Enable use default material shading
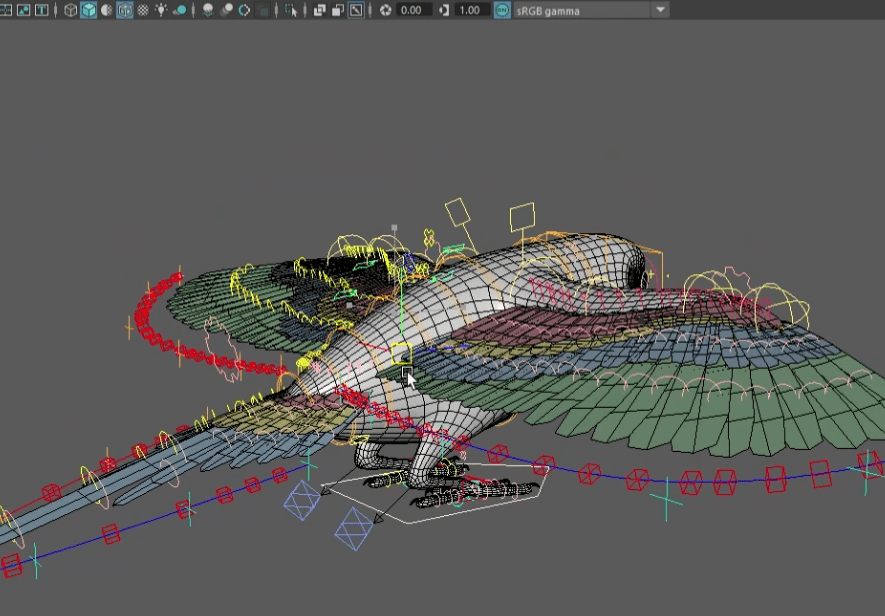Screen dimensions: 885x616 pos(106,10)
